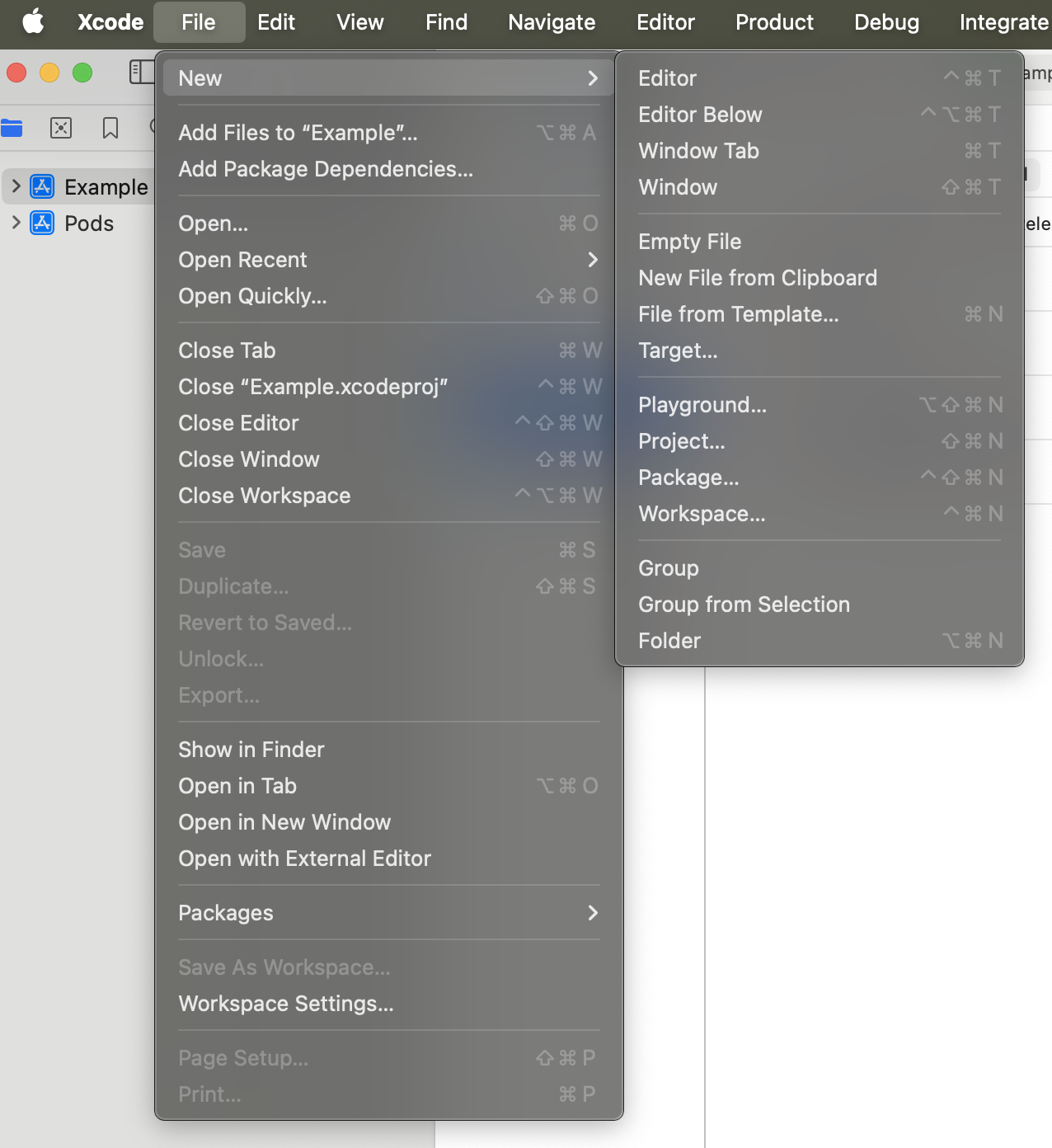
Task: Create a new Group
Action: coord(820,568)
